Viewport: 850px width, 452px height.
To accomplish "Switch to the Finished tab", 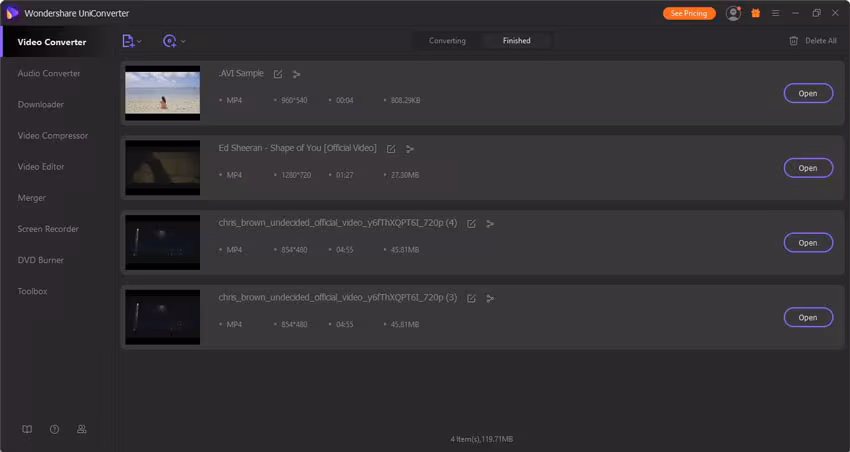I will pos(517,41).
